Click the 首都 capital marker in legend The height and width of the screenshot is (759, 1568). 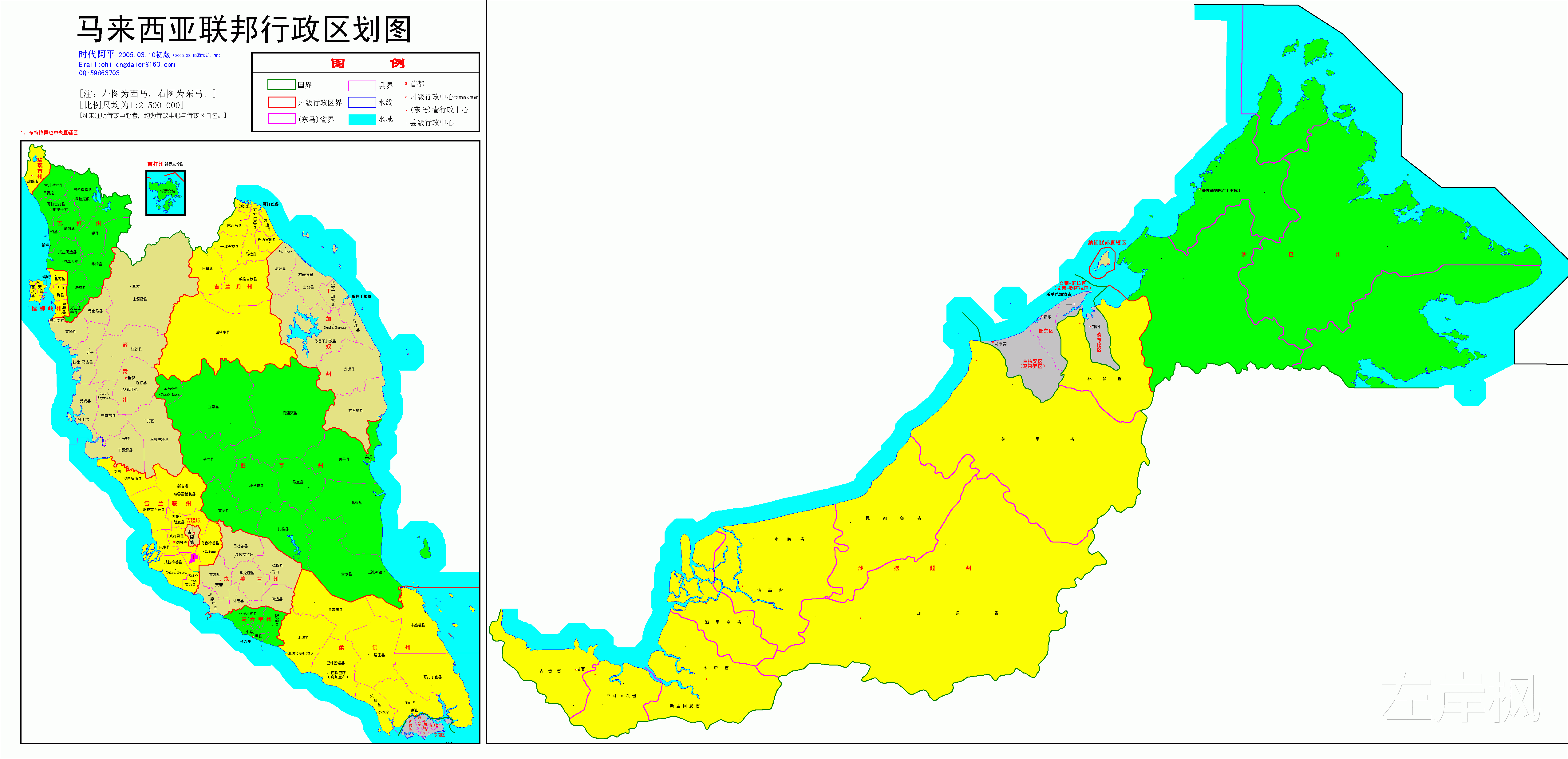(406, 83)
